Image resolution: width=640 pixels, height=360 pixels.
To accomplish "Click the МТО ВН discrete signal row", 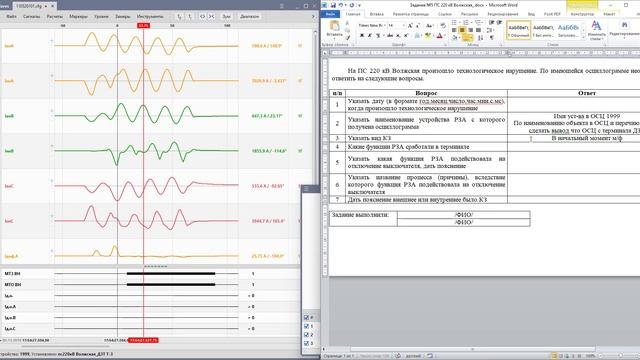I will point(150,284).
